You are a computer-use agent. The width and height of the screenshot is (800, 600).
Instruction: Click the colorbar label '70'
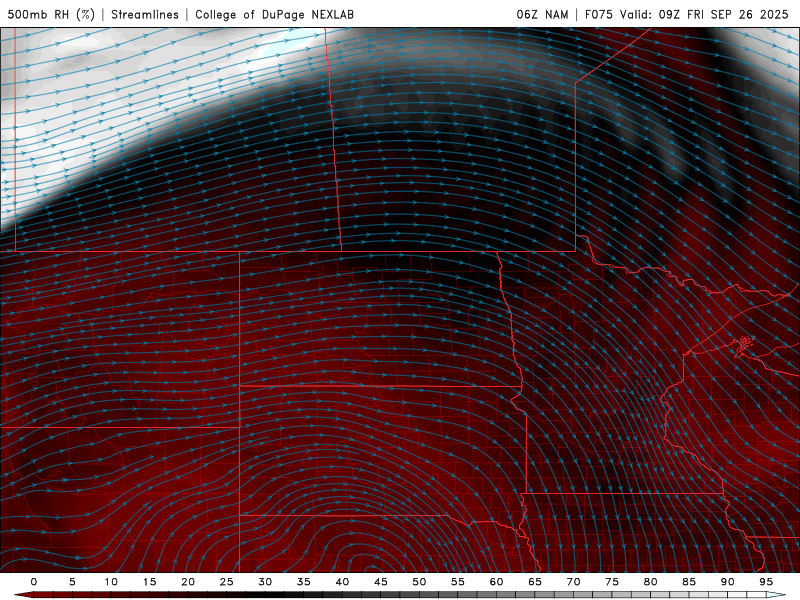[x=573, y=582]
